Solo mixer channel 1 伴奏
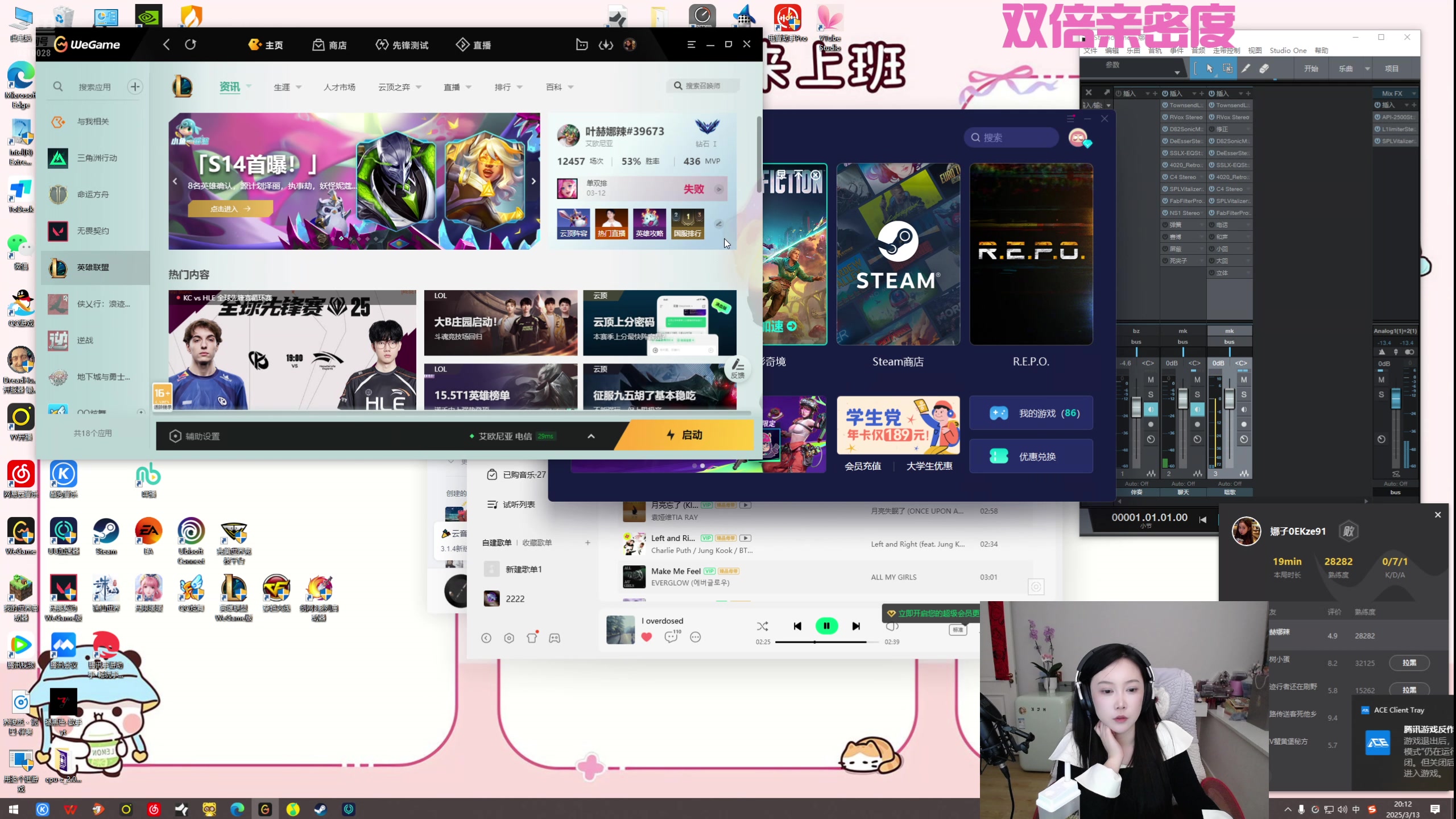This screenshot has height=819, width=1456. click(1151, 394)
